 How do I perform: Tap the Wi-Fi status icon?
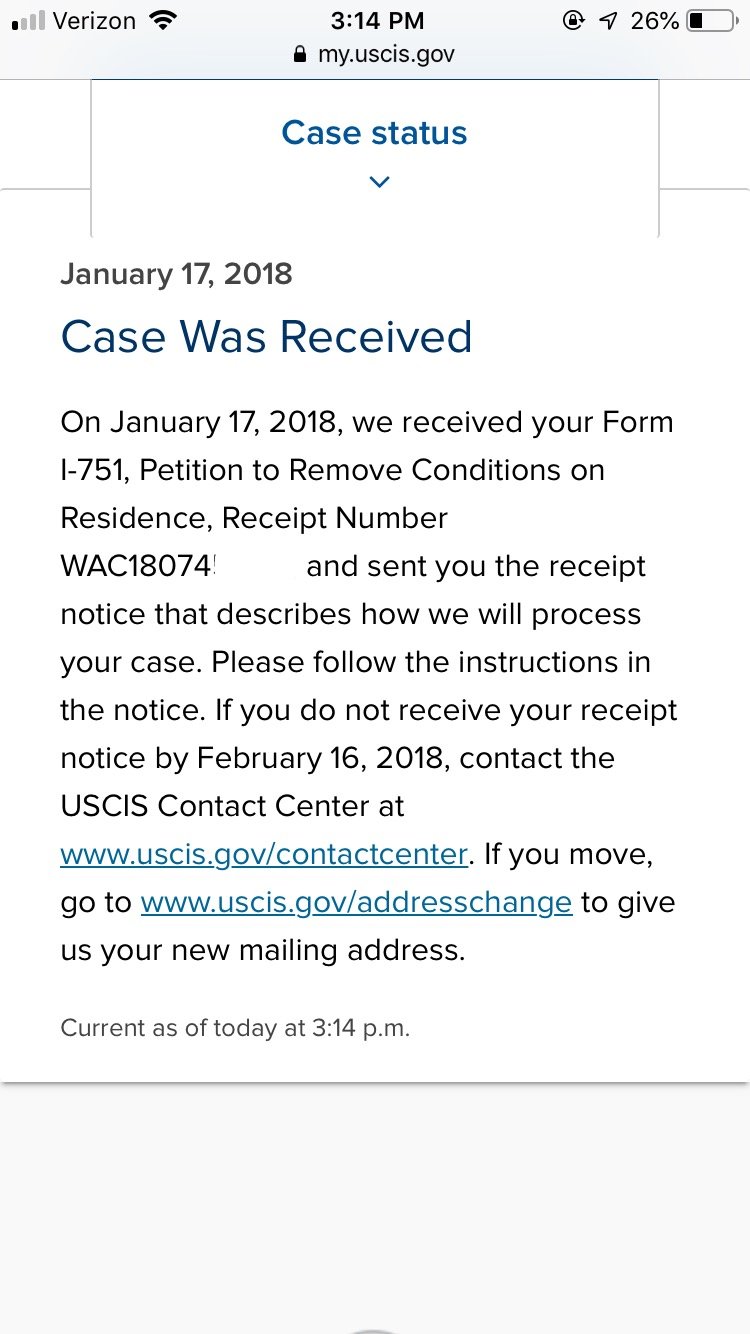click(161, 20)
